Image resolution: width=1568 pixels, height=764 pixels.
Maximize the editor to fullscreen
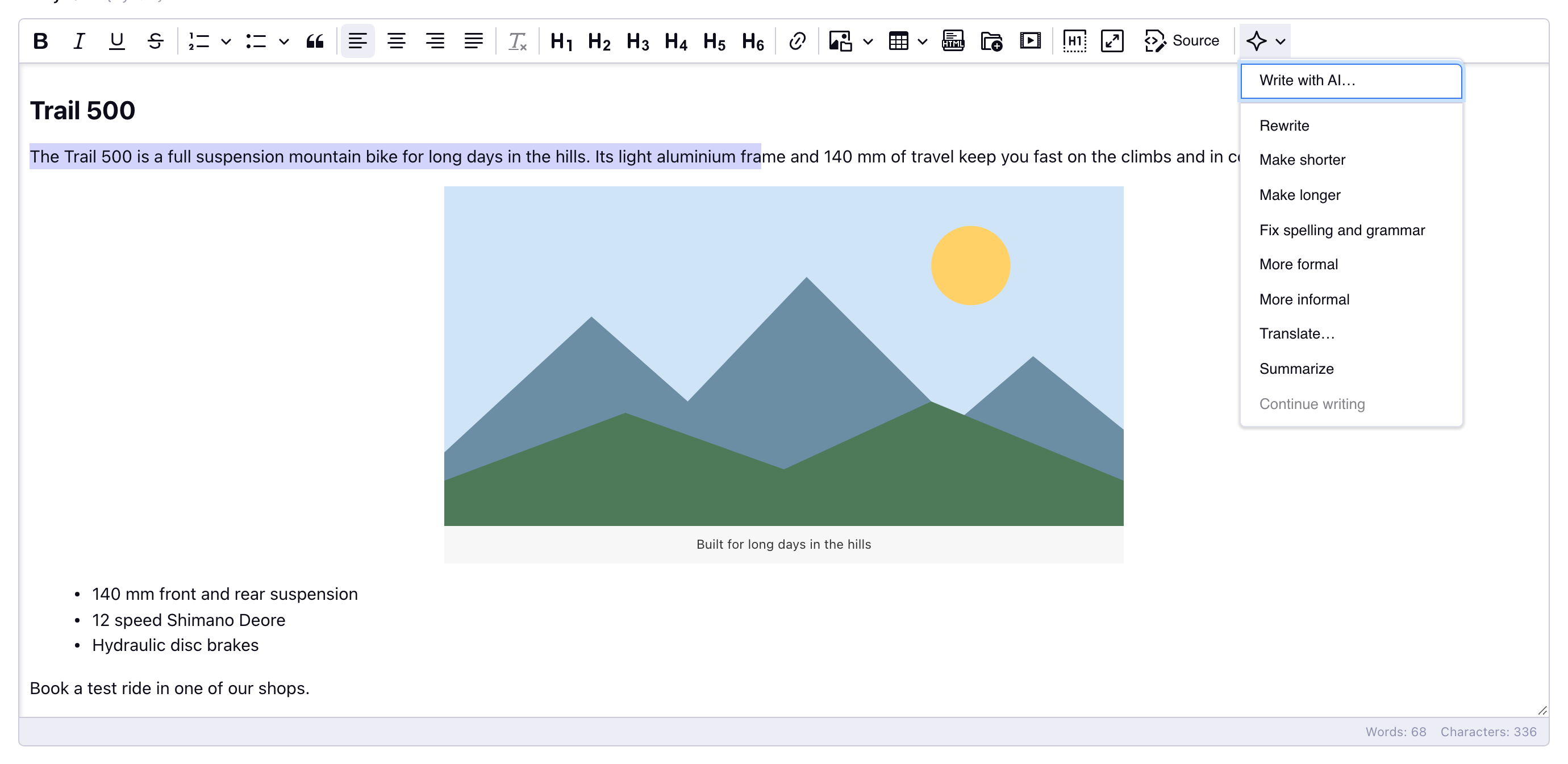1112,41
